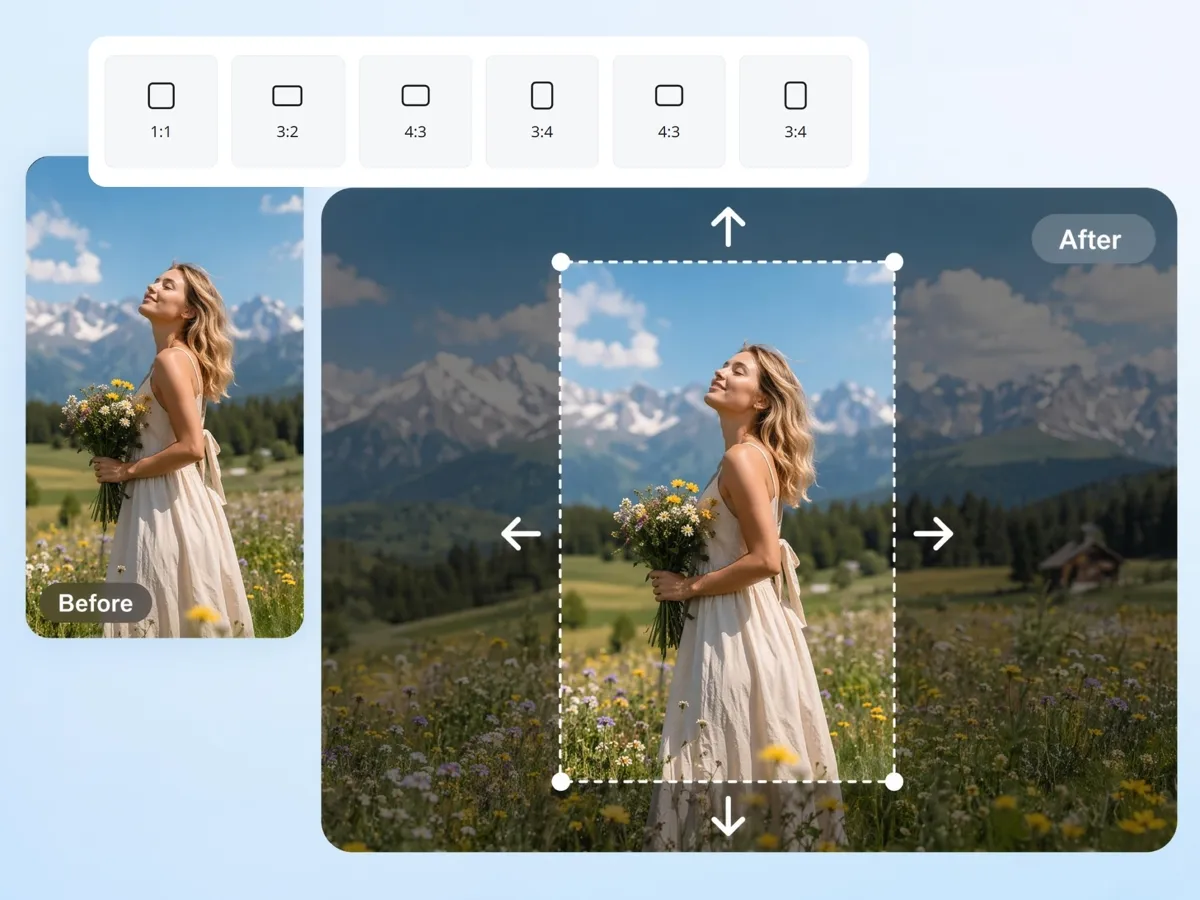Click the upward expand arrow above the crop frame
This screenshot has height=900, width=1200.
click(x=728, y=226)
